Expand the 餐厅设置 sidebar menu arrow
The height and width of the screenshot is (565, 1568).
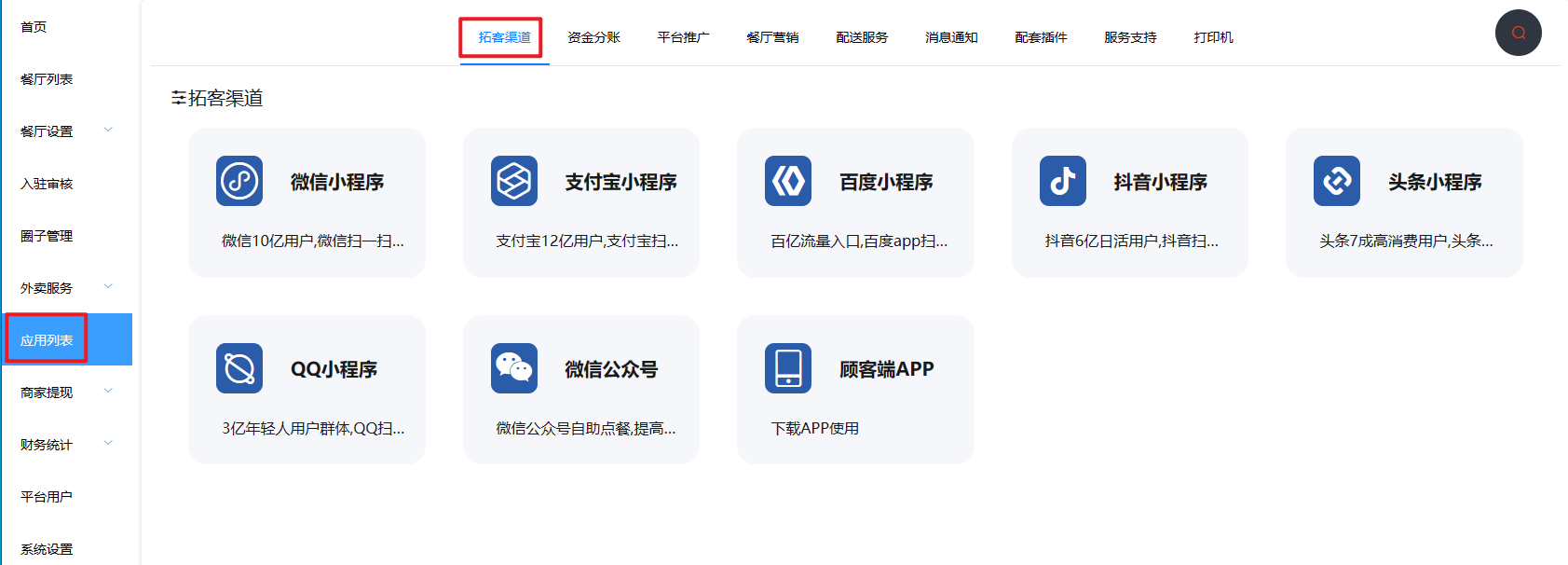108,131
